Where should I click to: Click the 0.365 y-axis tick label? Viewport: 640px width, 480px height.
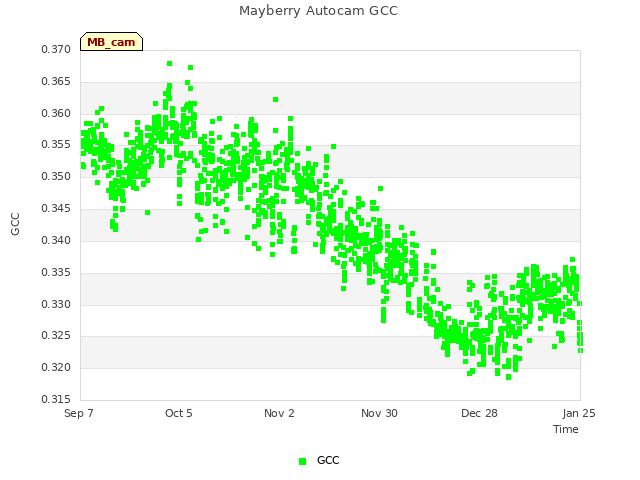tap(56, 81)
